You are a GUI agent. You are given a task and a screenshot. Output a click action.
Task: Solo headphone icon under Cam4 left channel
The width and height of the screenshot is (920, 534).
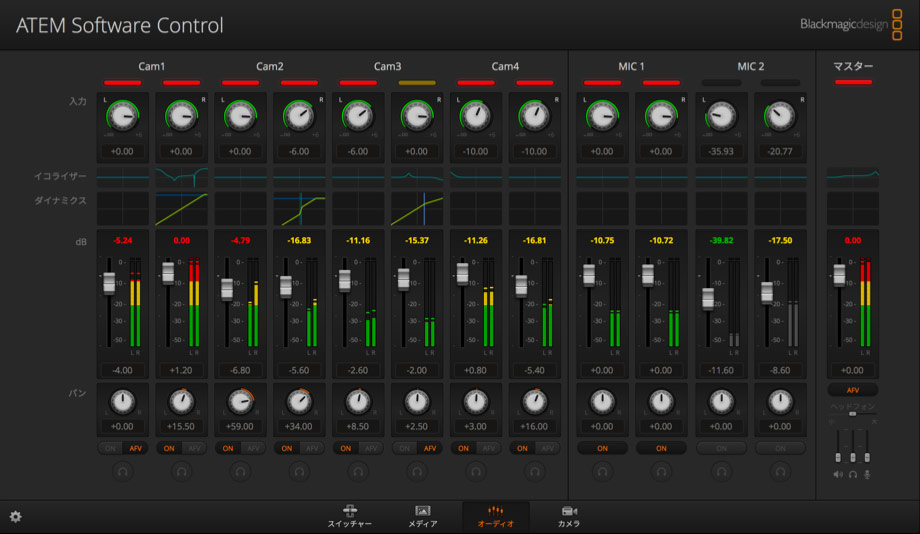(476, 471)
